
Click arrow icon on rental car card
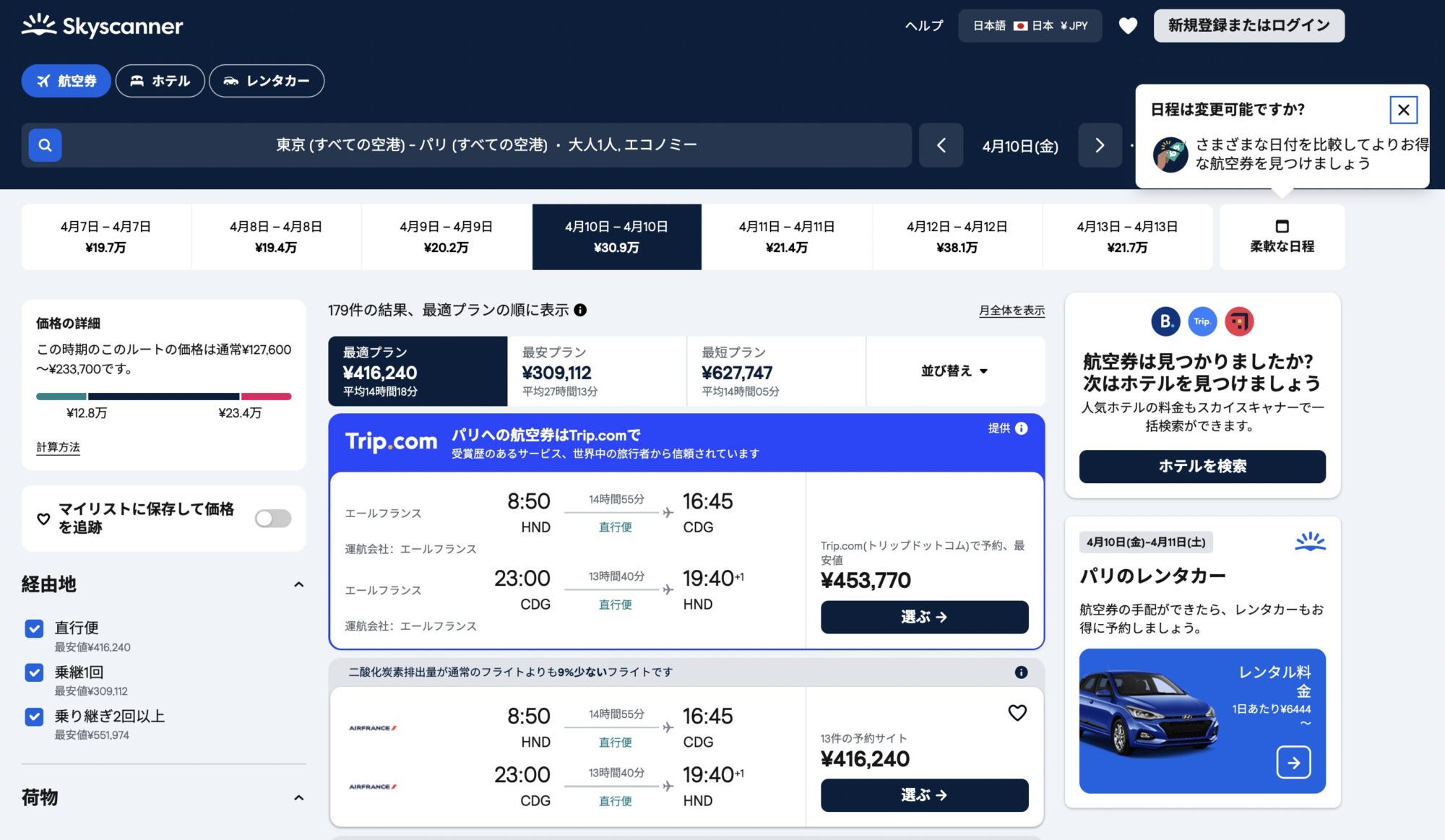click(x=1293, y=762)
